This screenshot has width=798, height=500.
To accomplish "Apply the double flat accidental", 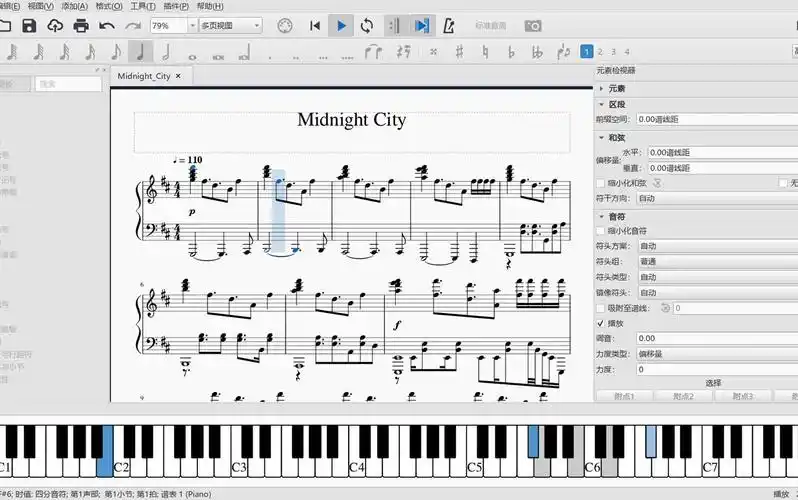I will (x=537, y=52).
